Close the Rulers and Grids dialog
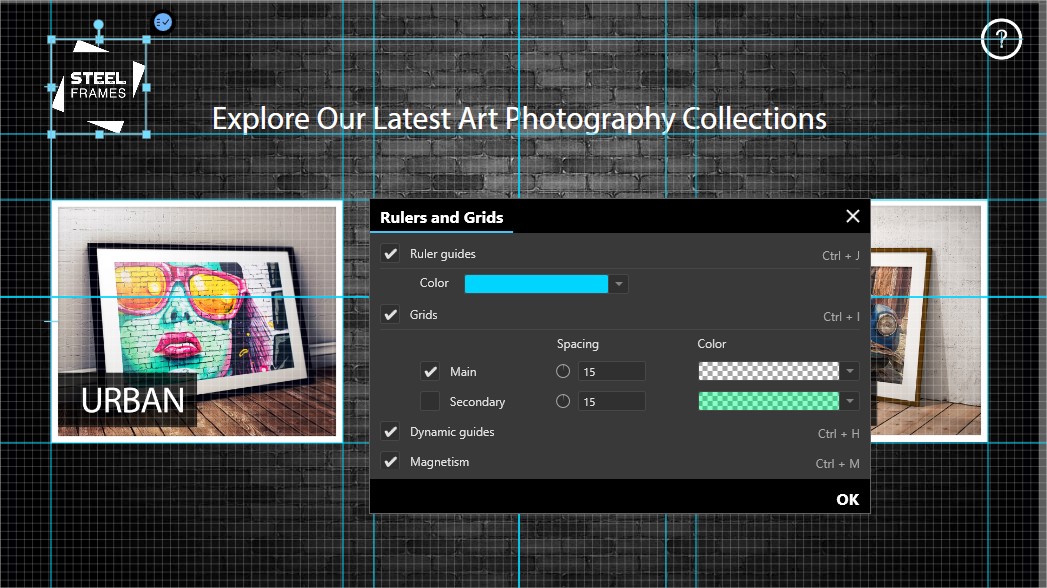The width and height of the screenshot is (1047, 588). coord(853,216)
